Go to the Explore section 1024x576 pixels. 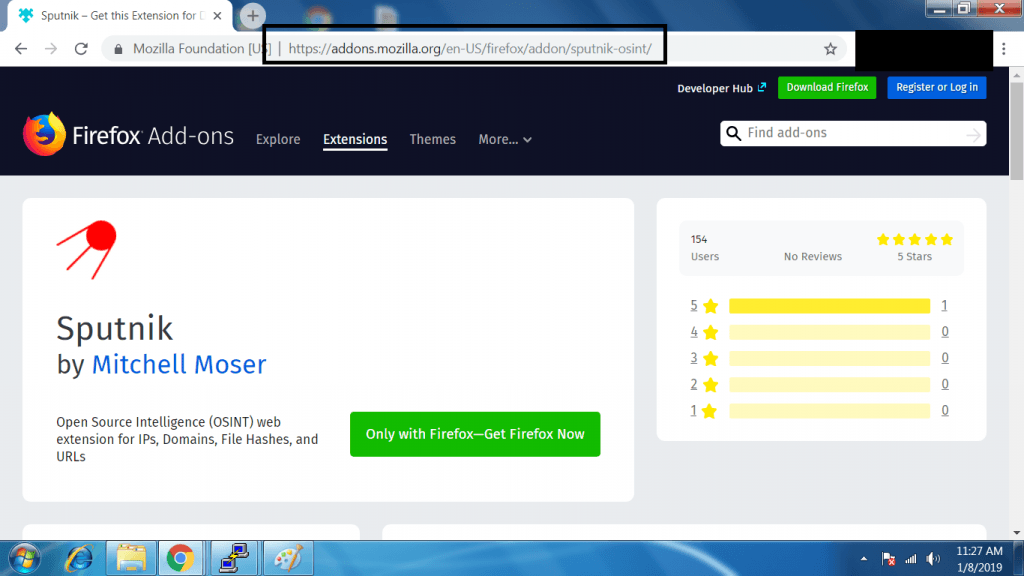pyautogui.click(x=278, y=140)
